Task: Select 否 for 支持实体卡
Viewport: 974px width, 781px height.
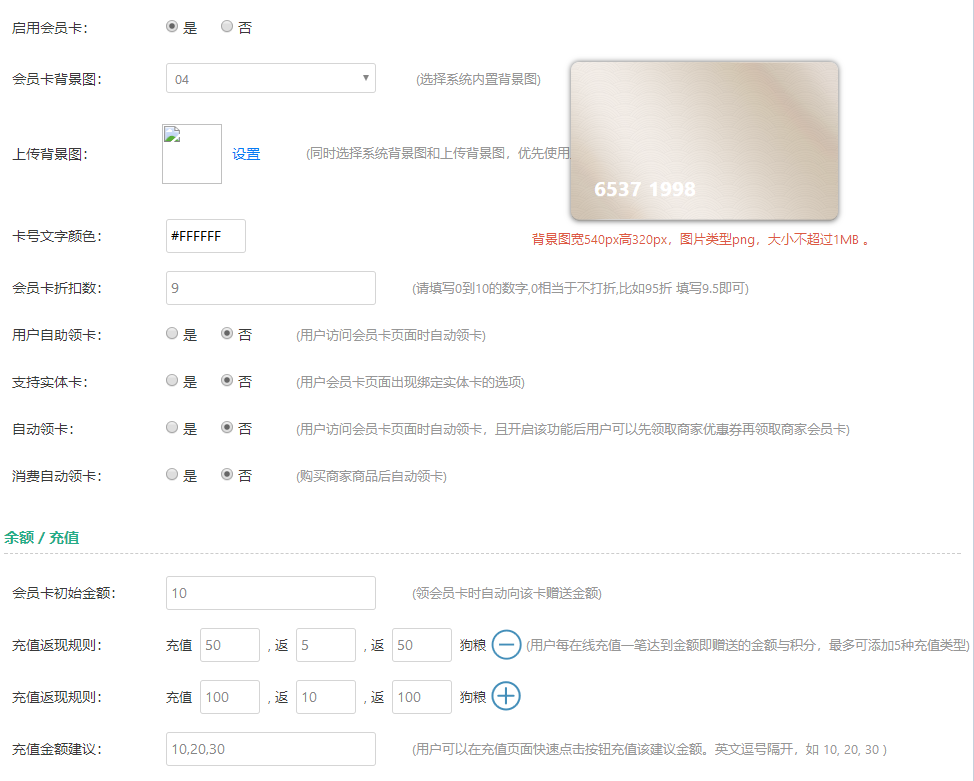Action: tap(227, 380)
